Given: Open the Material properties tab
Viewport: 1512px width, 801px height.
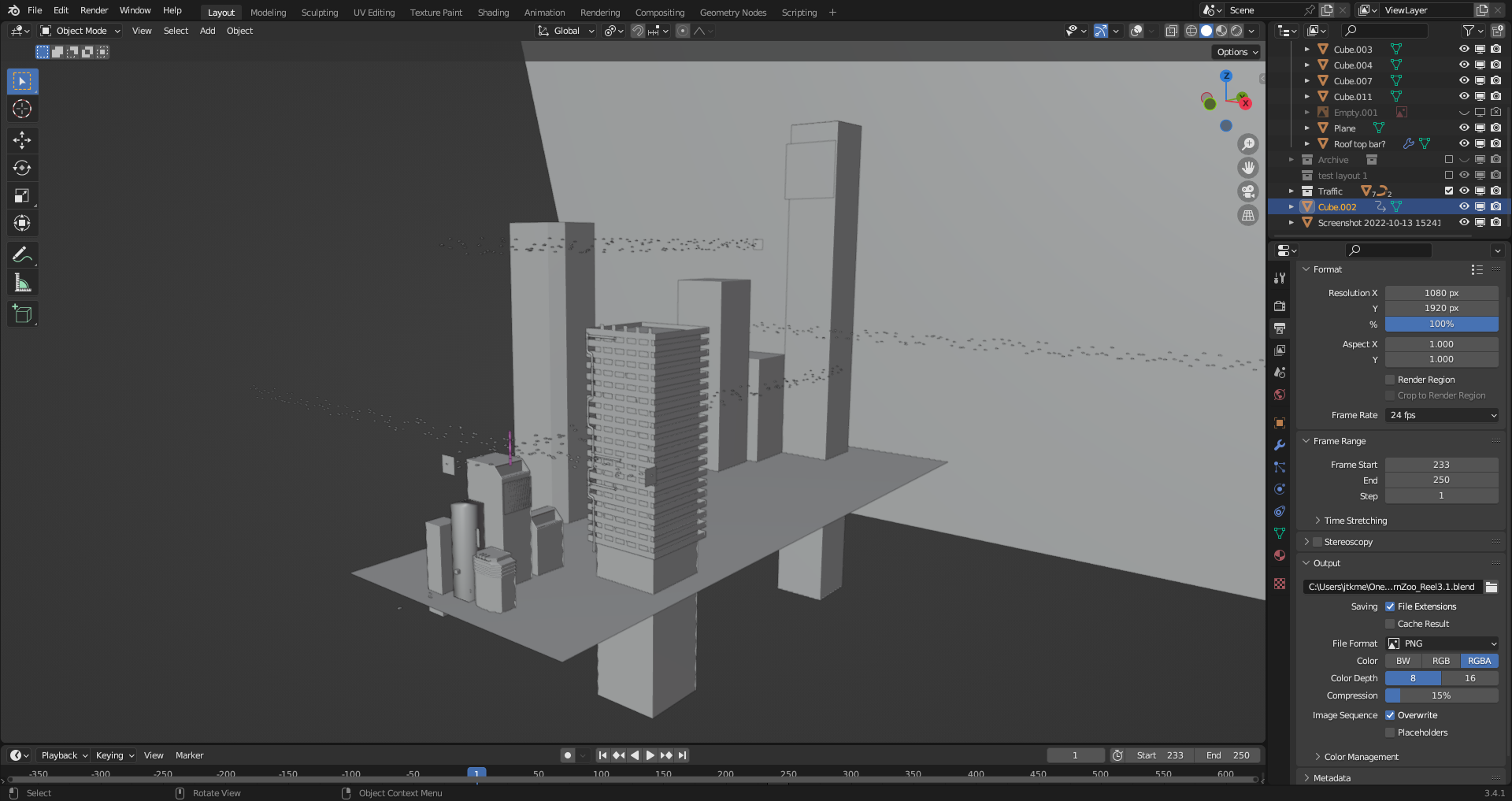Looking at the screenshot, I should click(1280, 555).
